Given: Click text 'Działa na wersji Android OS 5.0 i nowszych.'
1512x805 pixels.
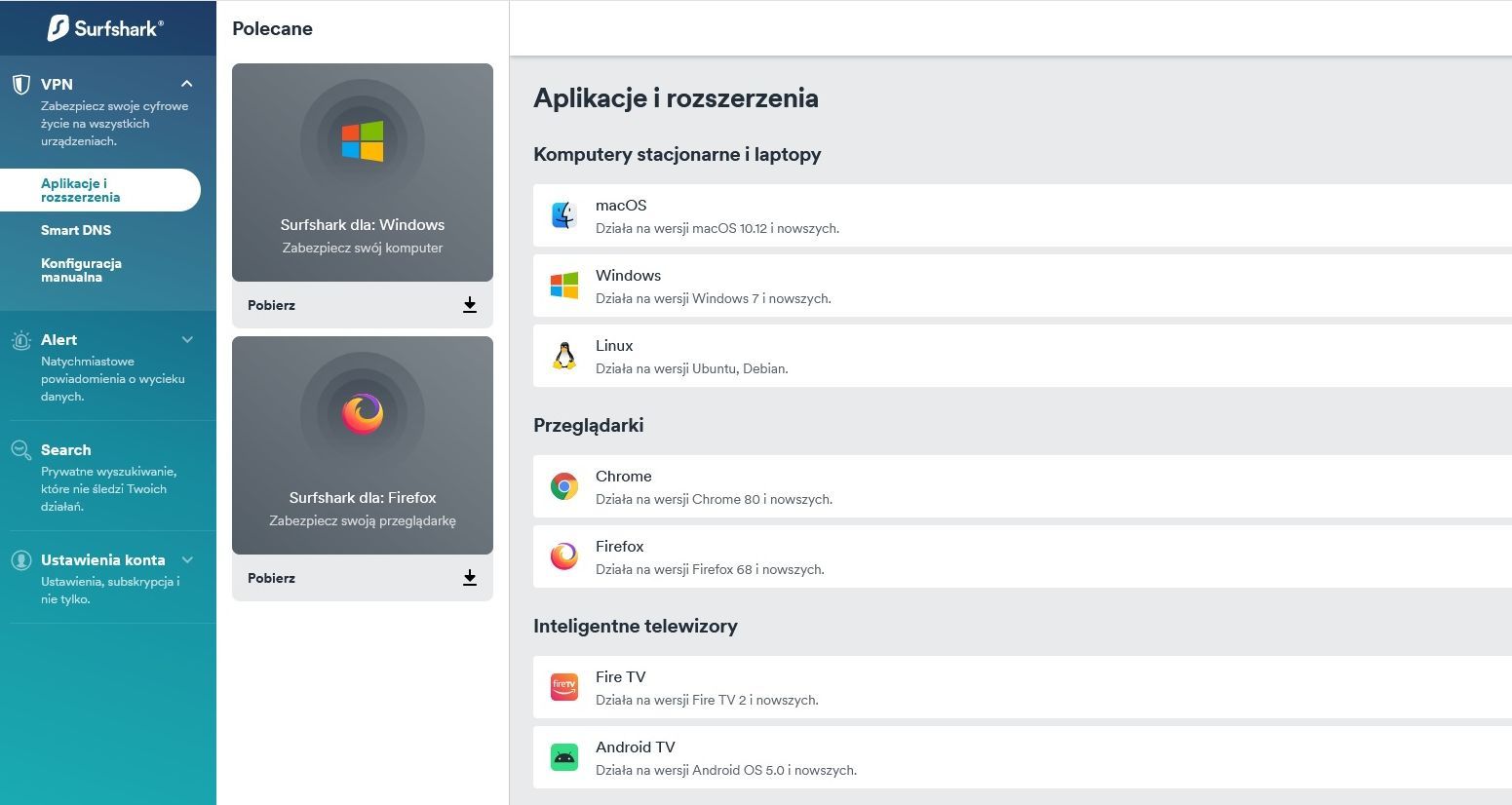Looking at the screenshot, I should pos(726,770).
